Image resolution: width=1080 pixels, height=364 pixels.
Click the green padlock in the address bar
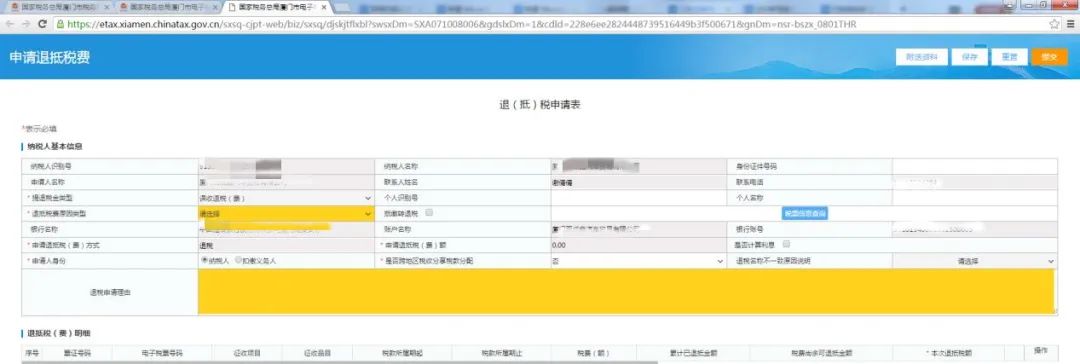pos(61,24)
